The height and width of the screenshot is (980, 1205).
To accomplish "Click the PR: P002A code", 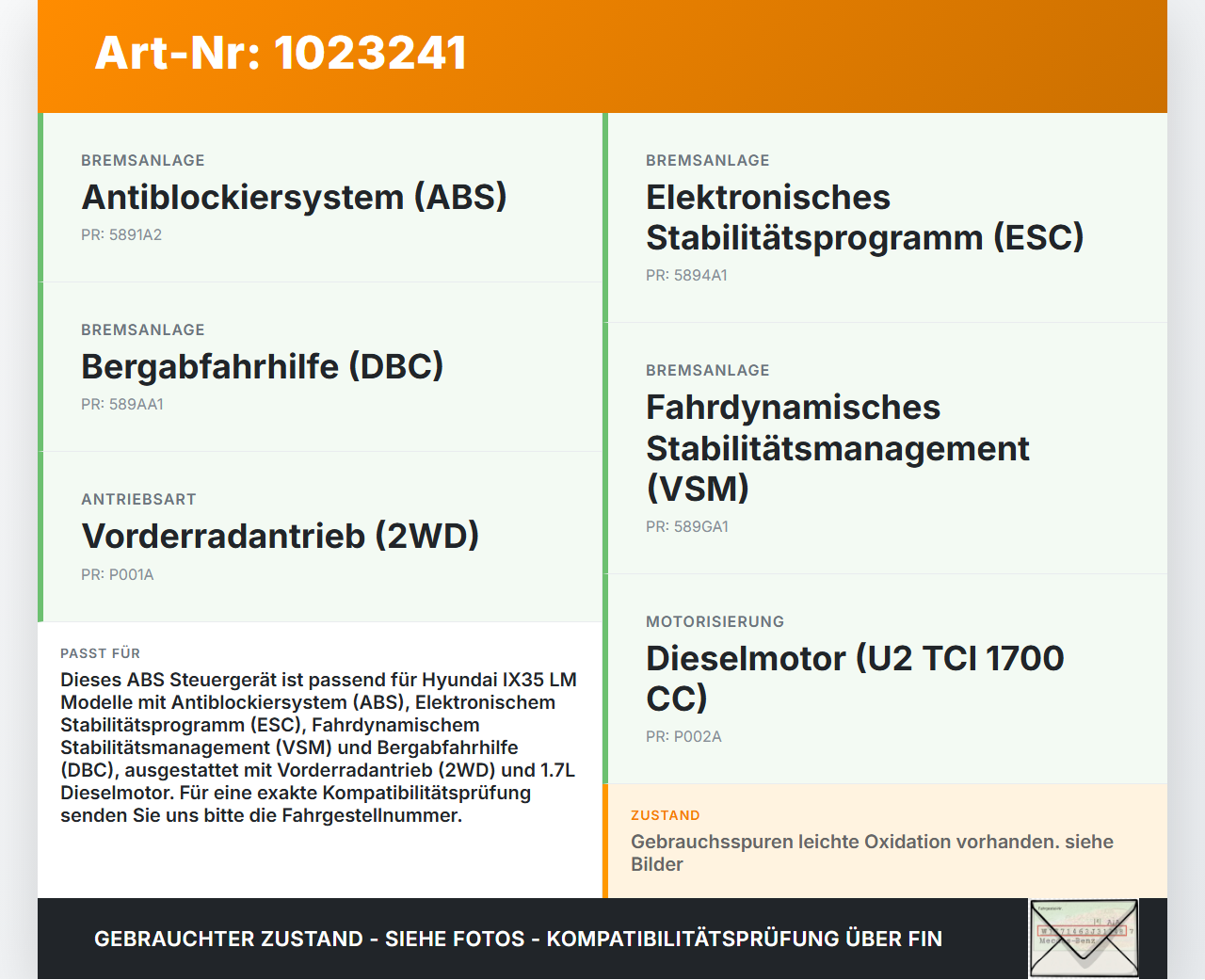I will pyautogui.click(x=683, y=736).
